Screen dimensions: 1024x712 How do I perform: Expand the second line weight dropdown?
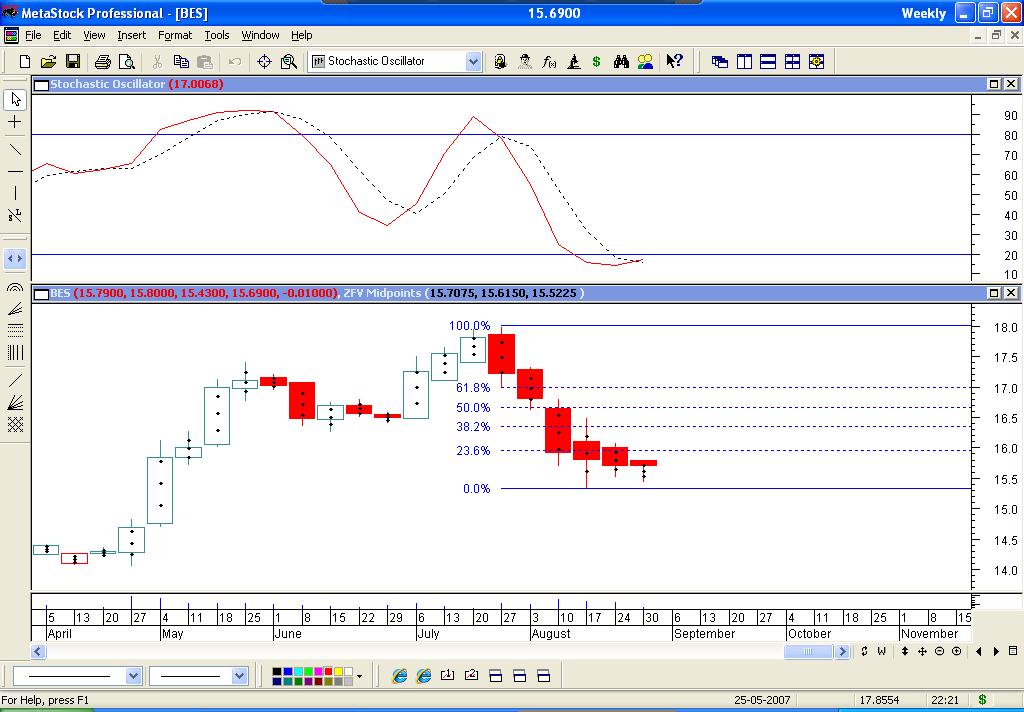coord(240,676)
